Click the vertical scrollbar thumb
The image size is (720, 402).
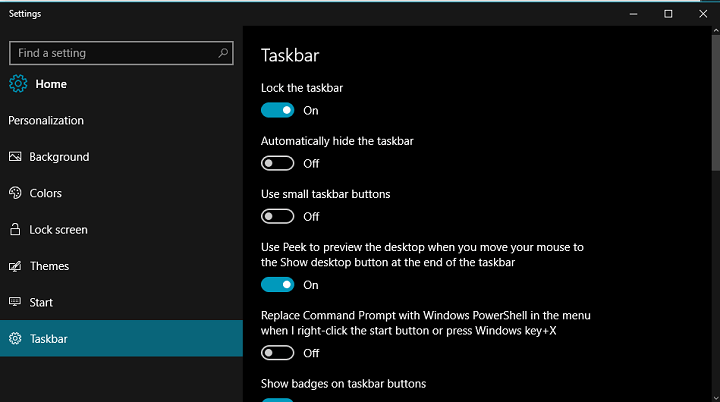(x=716, y=102)
